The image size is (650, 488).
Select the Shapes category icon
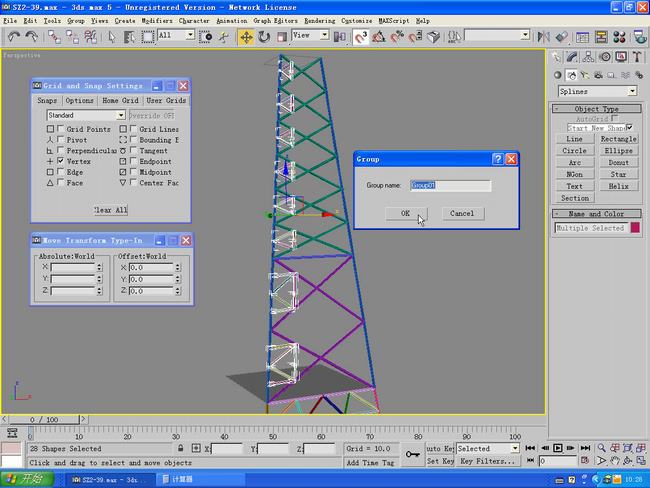click(572, 75)
